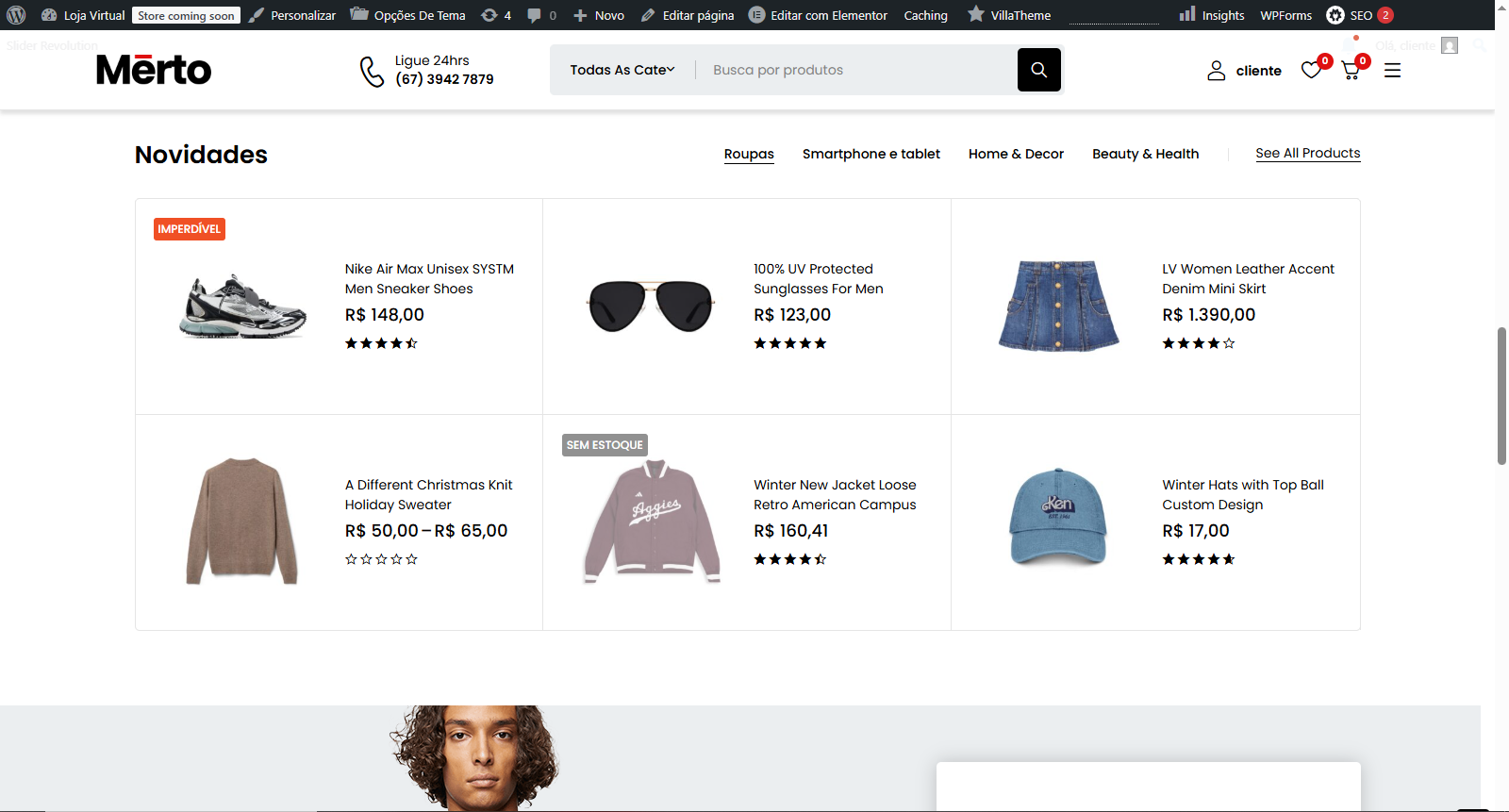Open the cliente account icon
Screen dimensions: 1509x812
tap(1217, 71)
